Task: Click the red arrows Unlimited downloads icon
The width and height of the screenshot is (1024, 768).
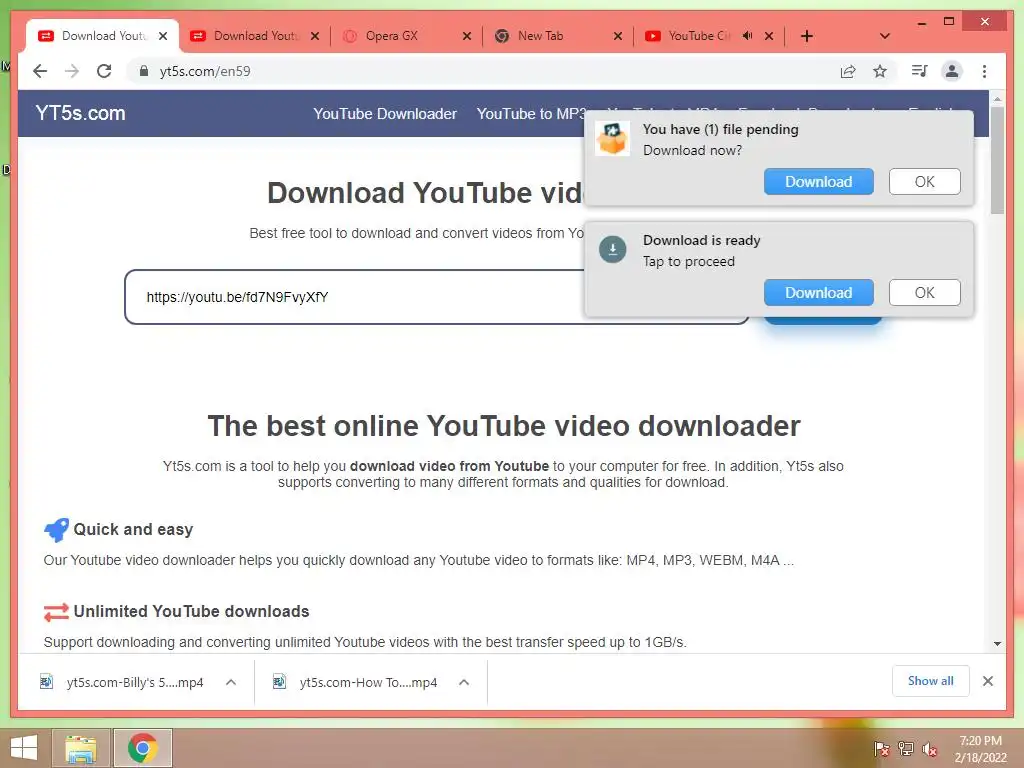Action: pyautogui.click(x=56, y=612)
